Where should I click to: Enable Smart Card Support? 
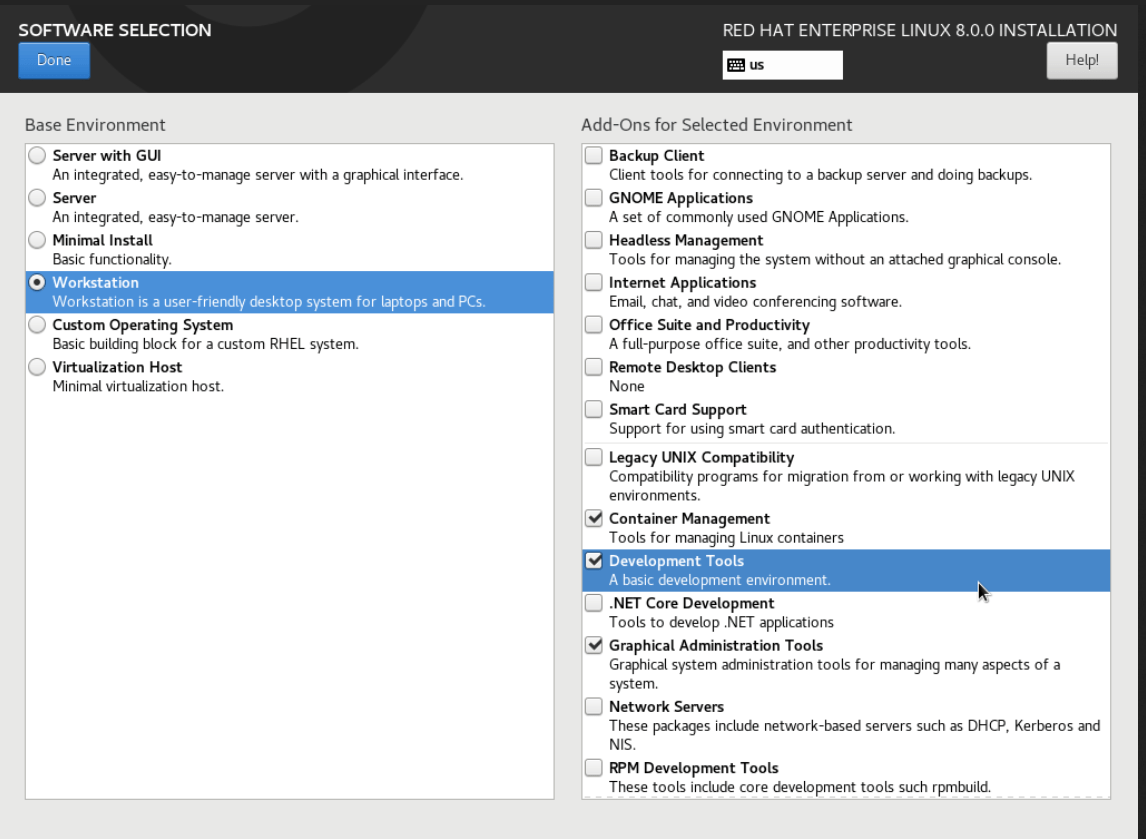593,409
